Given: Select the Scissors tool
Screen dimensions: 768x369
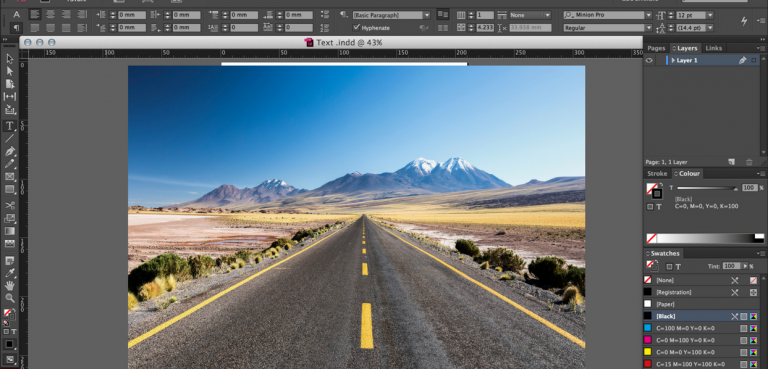Looking at the screenshot, I should click(9, 205).
